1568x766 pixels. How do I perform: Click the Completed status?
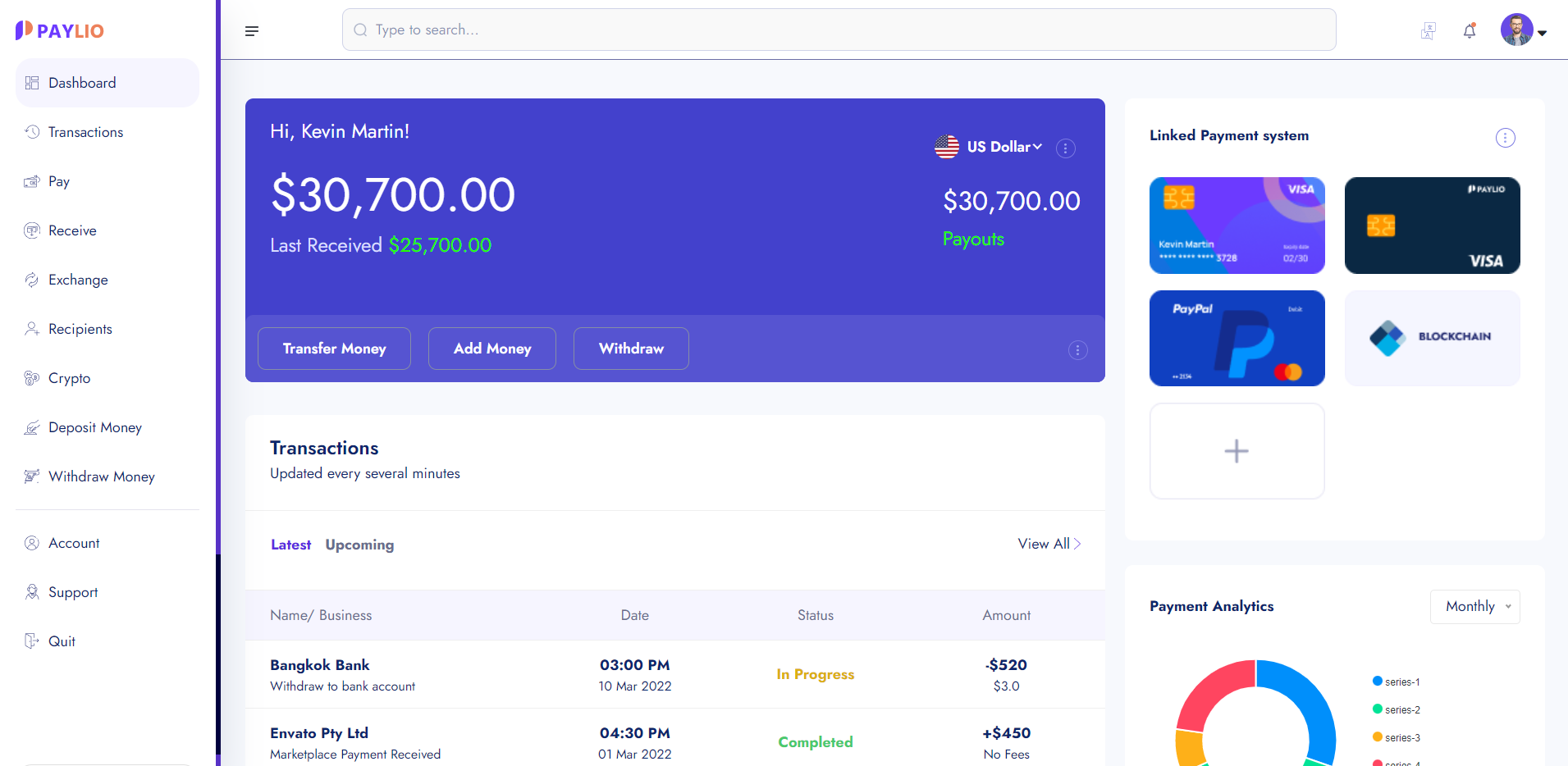(x=816, y=742)
